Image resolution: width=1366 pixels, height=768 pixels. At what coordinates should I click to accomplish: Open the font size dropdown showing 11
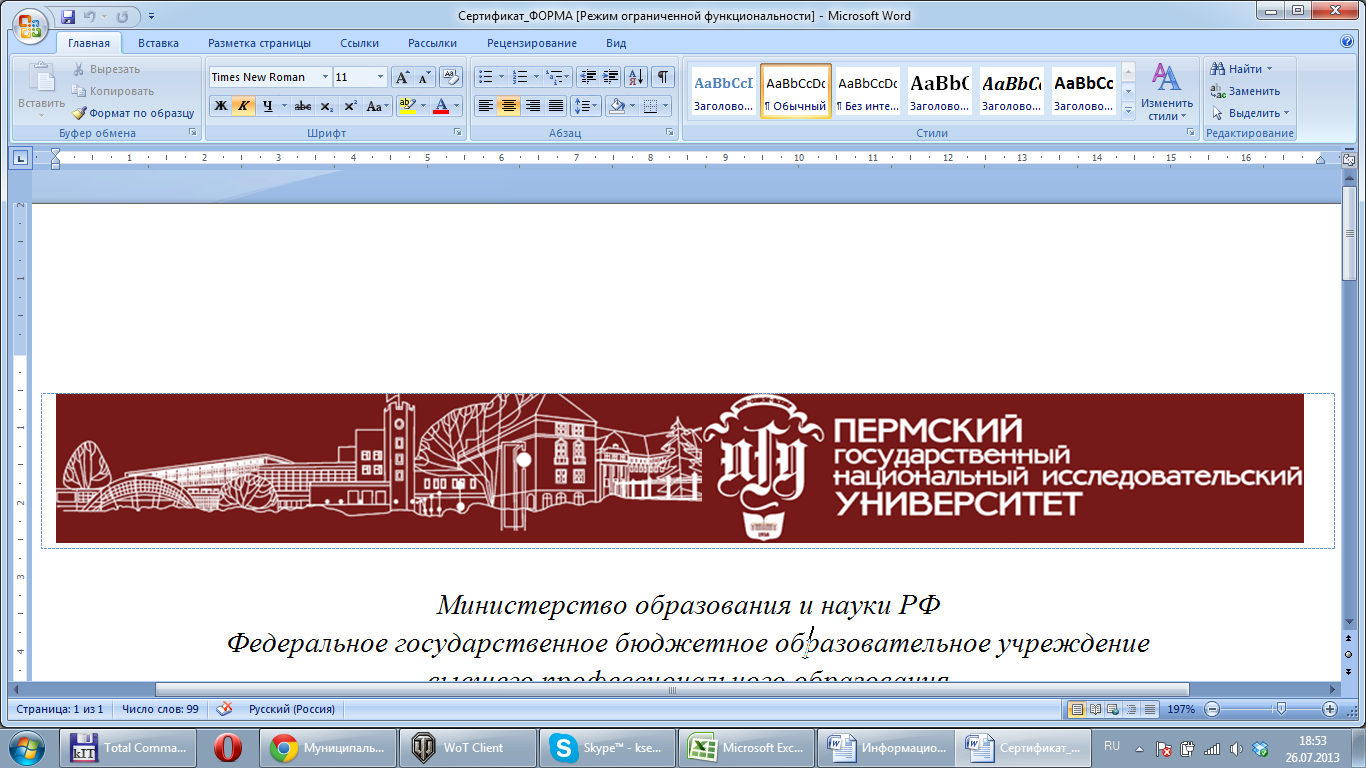(x=380, y=77)
